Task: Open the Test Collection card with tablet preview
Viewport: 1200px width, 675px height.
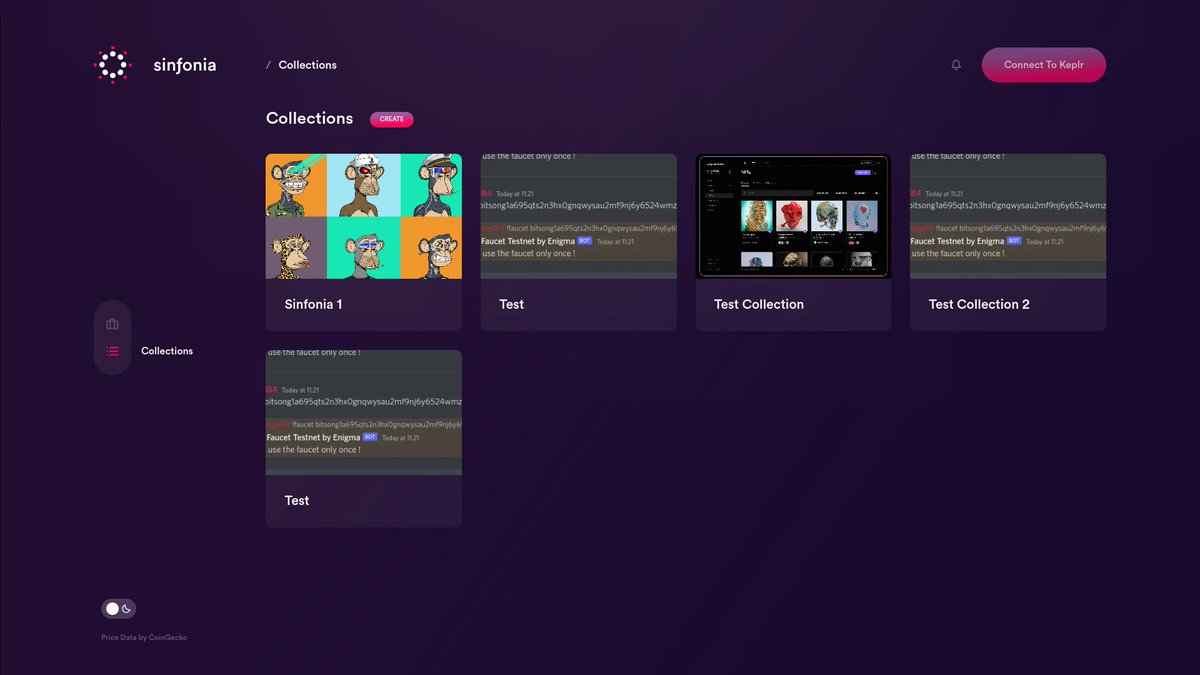Action: tap(792, 240)
